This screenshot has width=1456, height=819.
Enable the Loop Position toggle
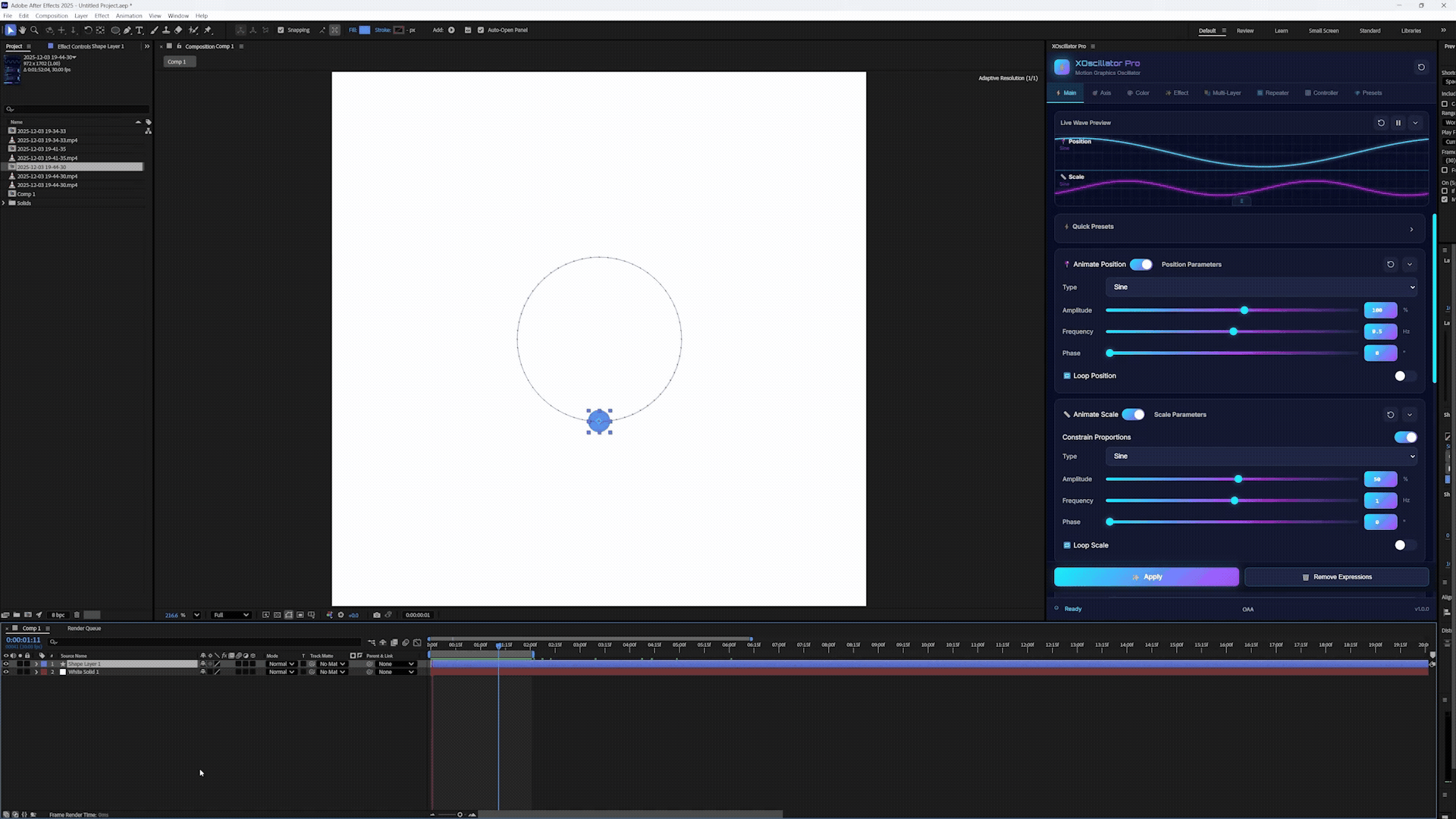pos(1404,376)
